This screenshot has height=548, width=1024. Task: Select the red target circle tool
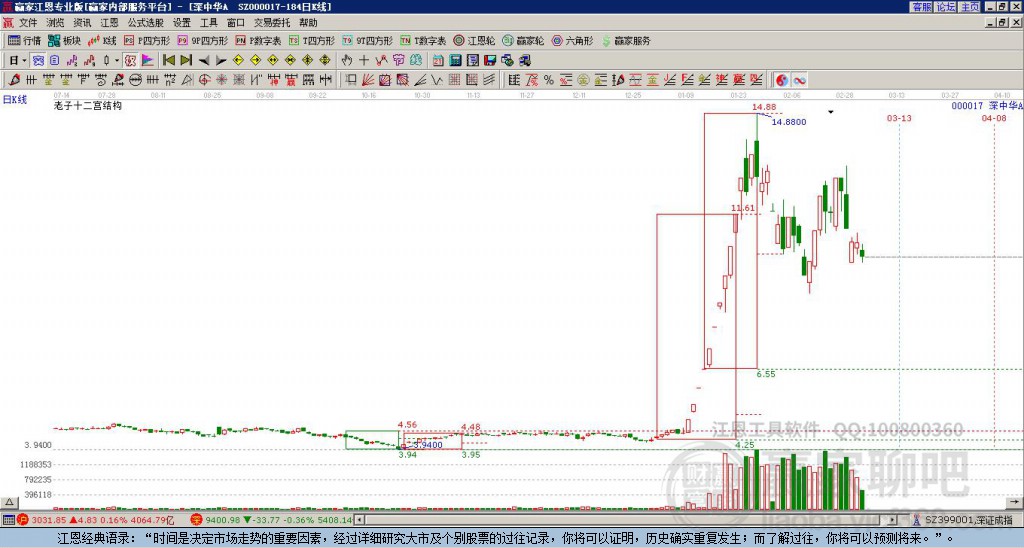pos(204,80)
